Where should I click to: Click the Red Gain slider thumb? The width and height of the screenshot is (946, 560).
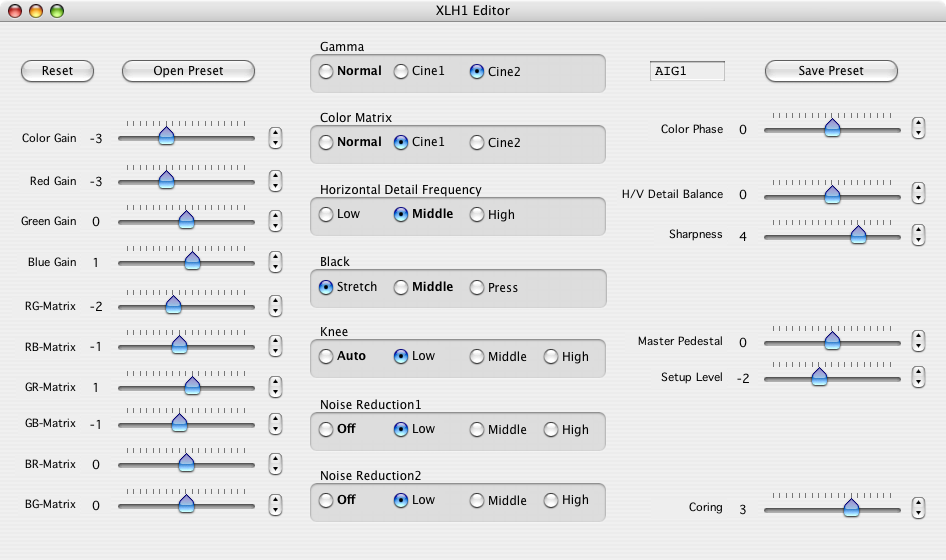[167, 179]
